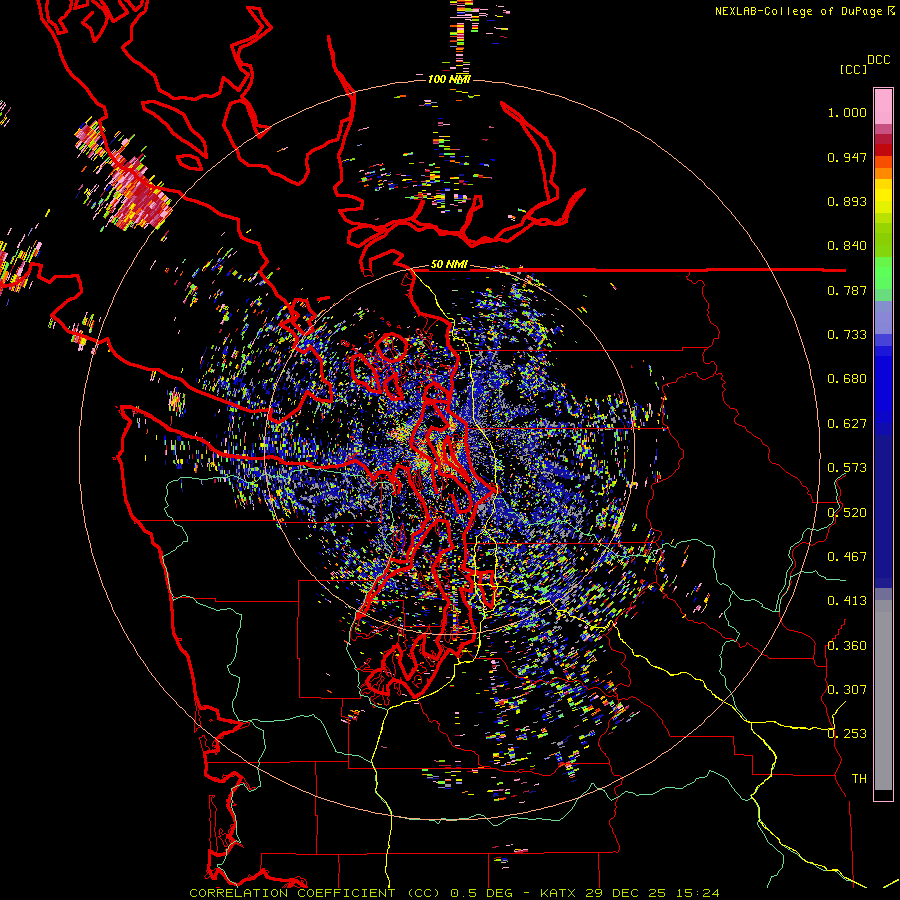Click the 0.307 scale value
The width and height of the screenshot is (900, 900).
847,690
